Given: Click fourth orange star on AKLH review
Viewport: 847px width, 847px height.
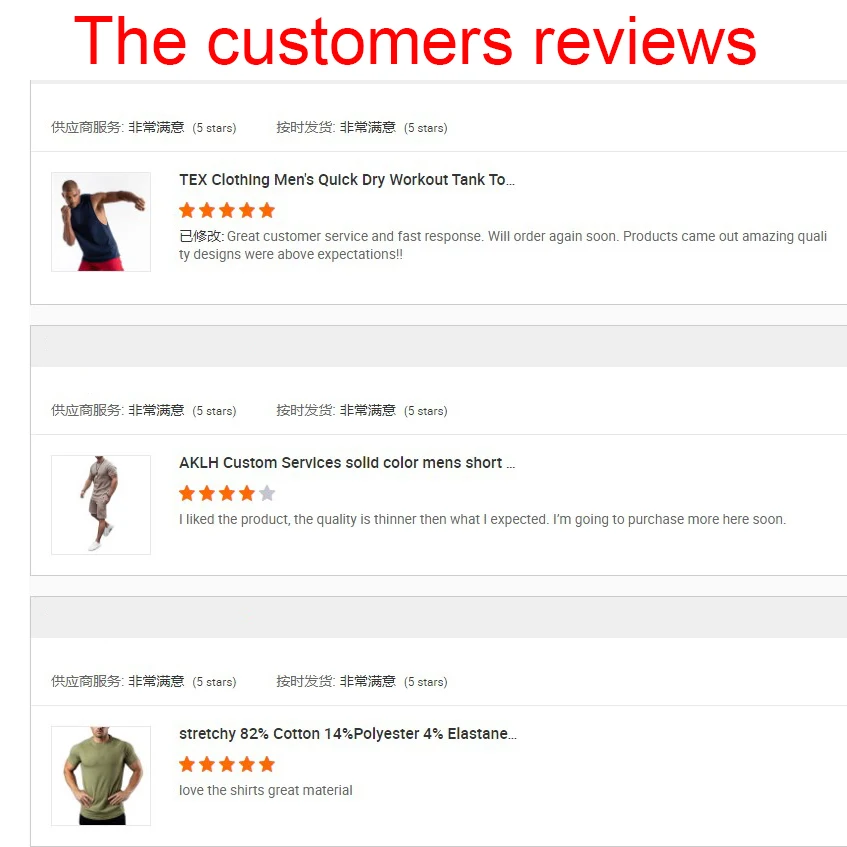Looking at the screenshot, I should [x=247, y=493].
